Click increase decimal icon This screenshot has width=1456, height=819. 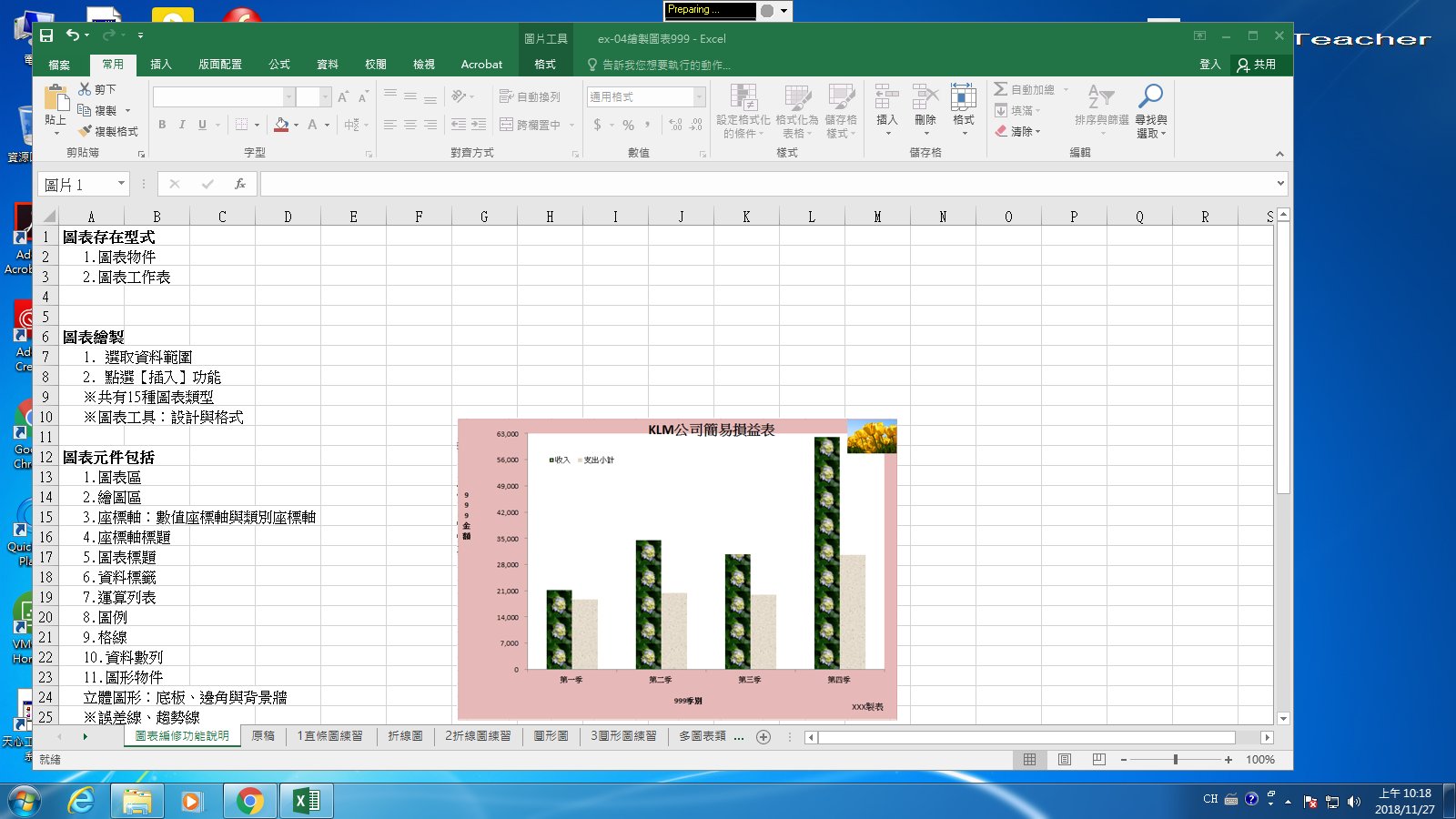pyautogui.click(x=675, y=125)
